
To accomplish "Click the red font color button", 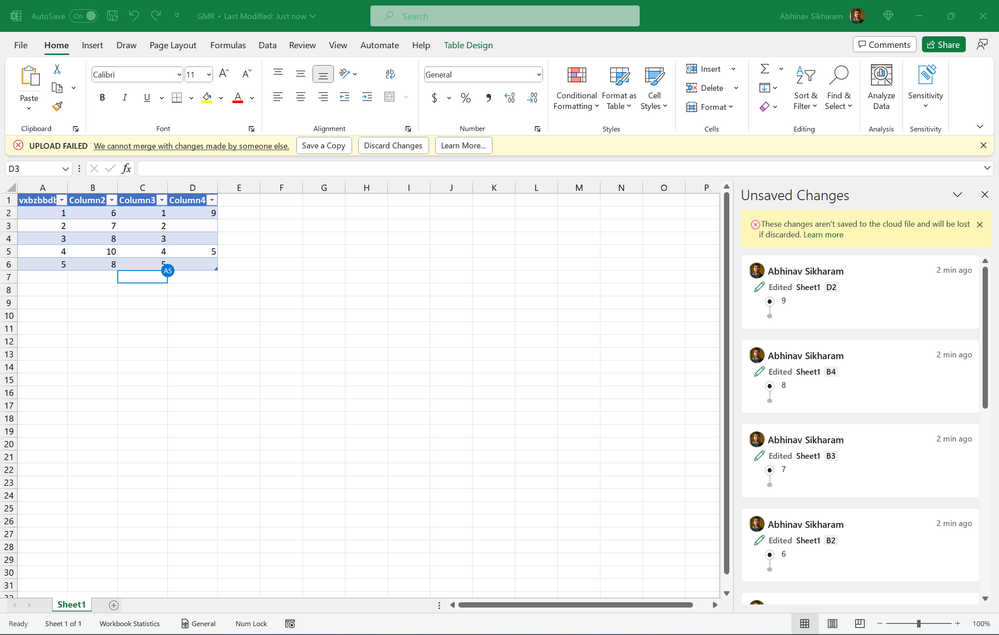I will tap(238, 97).
